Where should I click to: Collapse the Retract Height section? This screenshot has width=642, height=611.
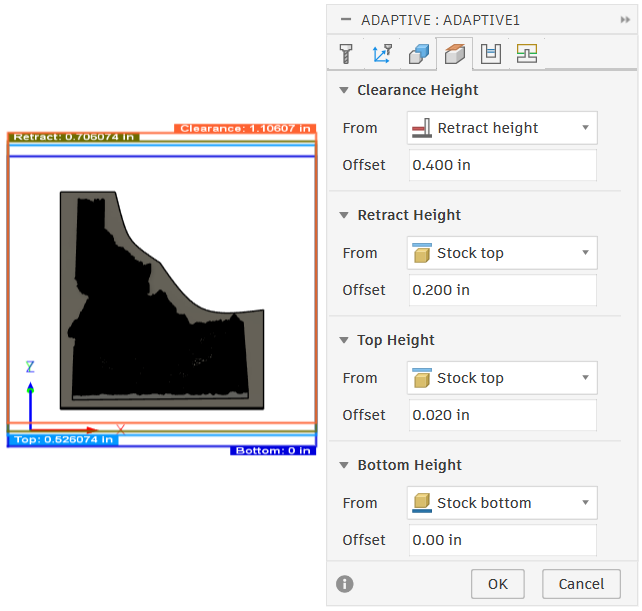[344, 215]
